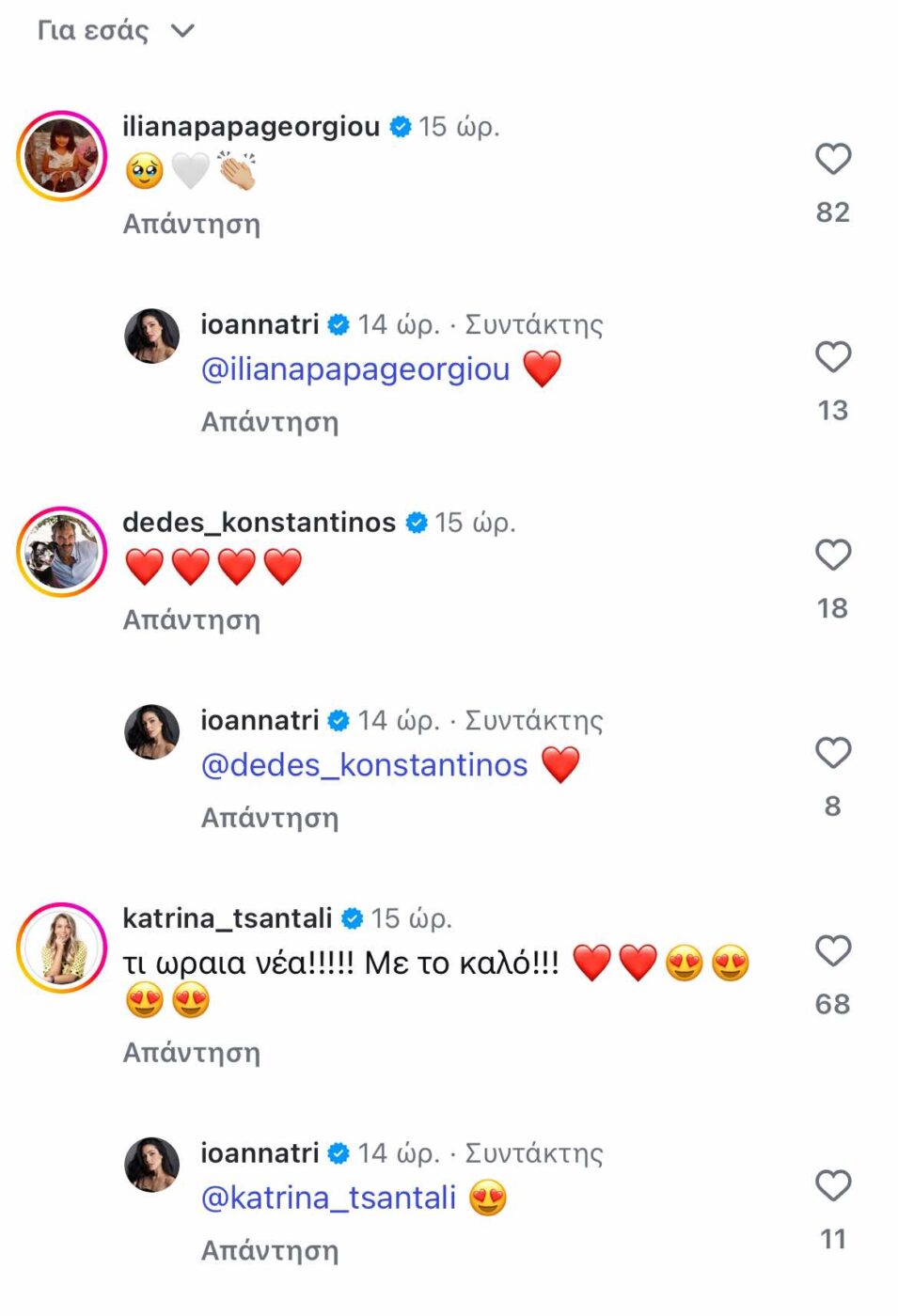Viewport: 898px width, 1316px height.
Task: Like dedes_konstantinos's four hearts comment
Action: click(832, 555)
